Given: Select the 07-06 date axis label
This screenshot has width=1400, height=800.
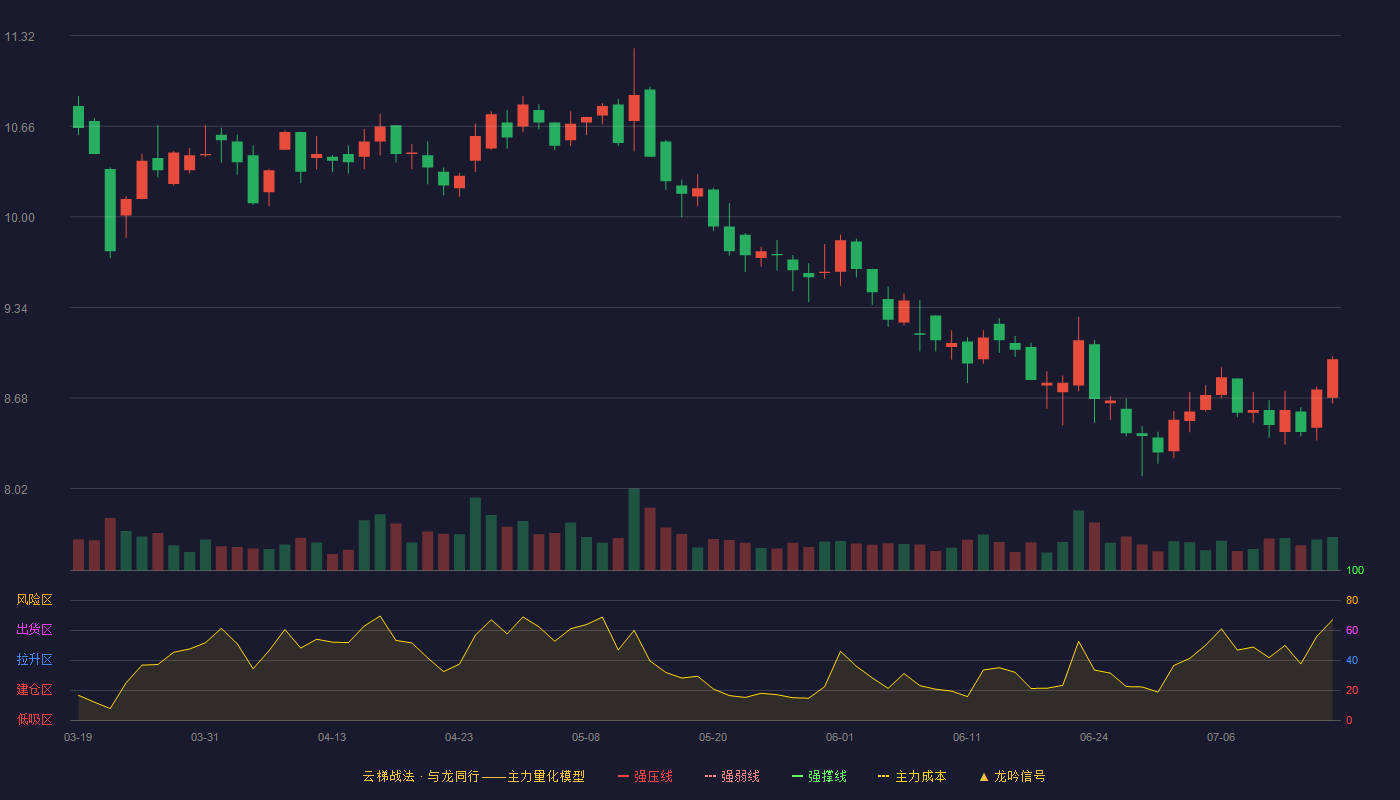Looking at the screenshot, I should pos(1221,737).
